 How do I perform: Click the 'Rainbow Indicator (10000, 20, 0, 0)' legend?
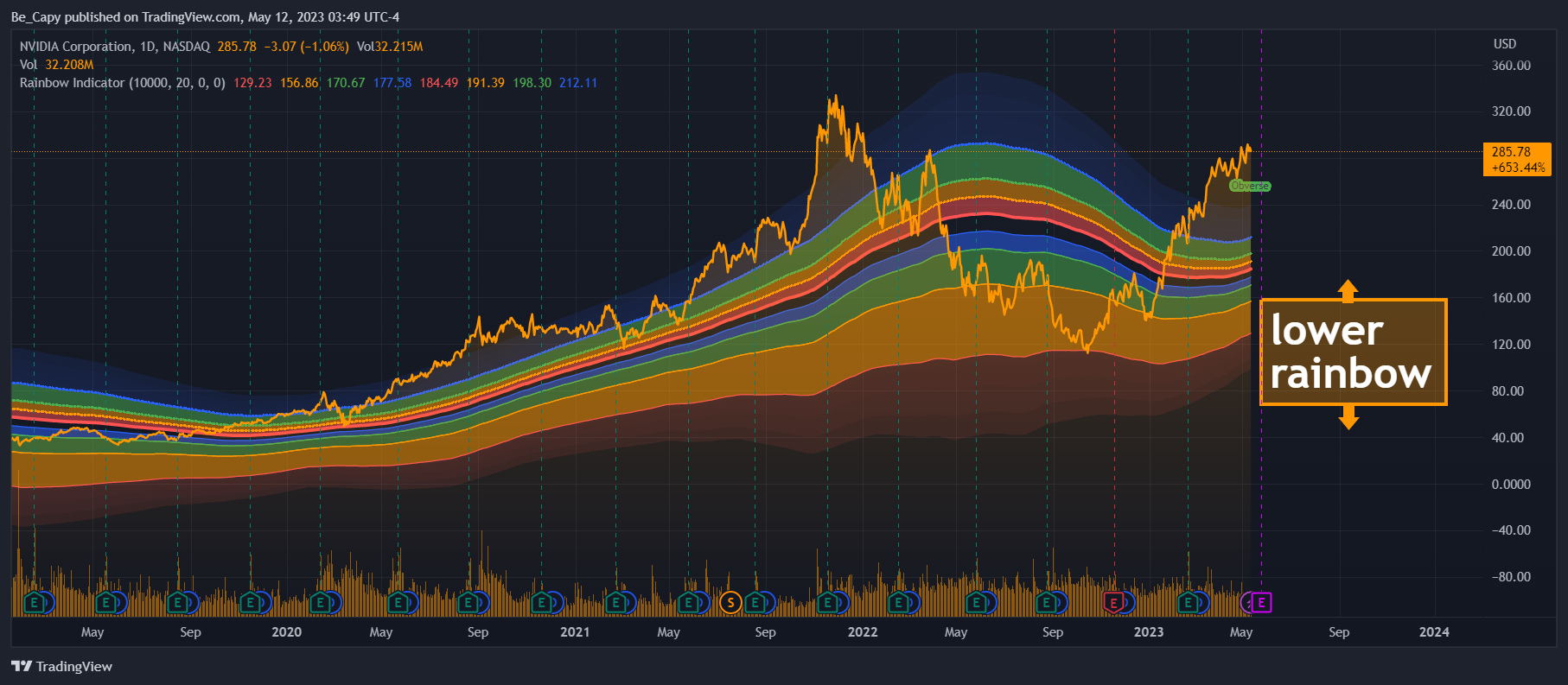click(x=123, y=83)
